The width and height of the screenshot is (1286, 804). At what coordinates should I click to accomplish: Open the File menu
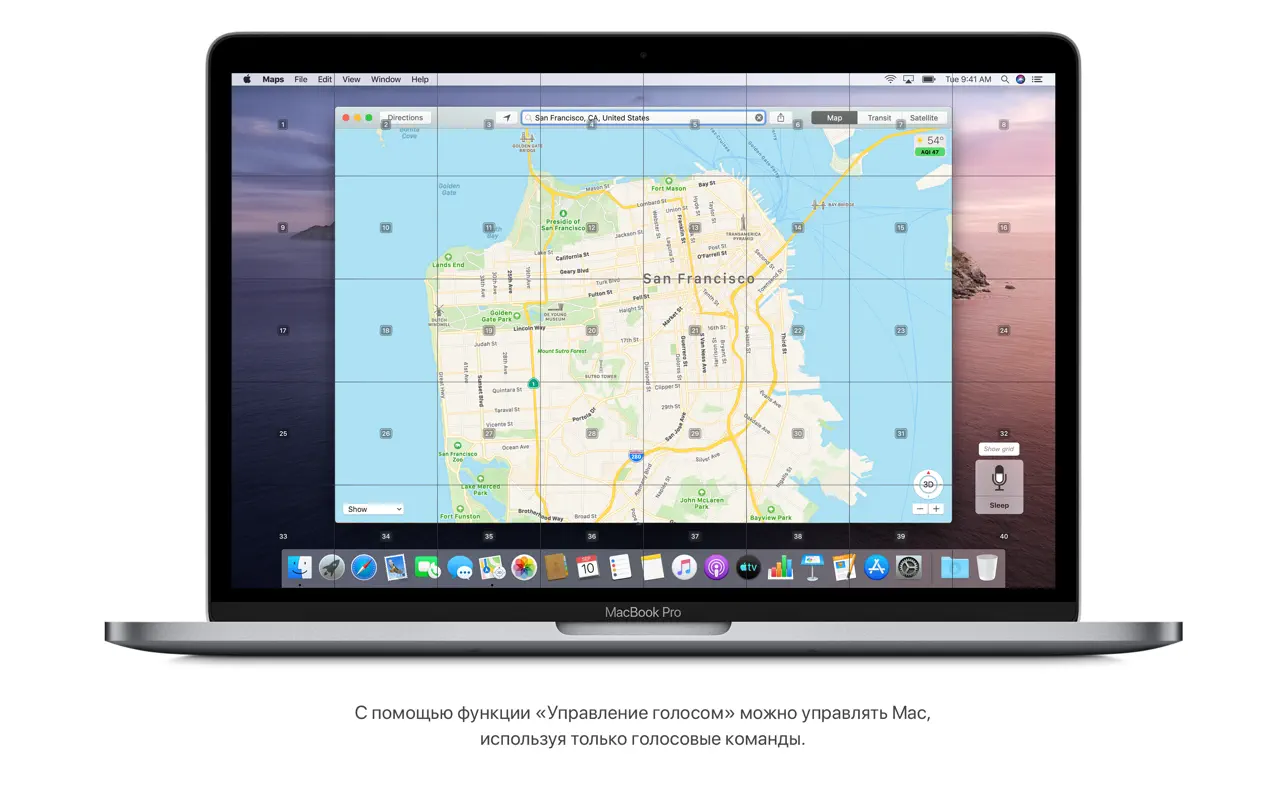pyautogui.click(x=301, y=79)
